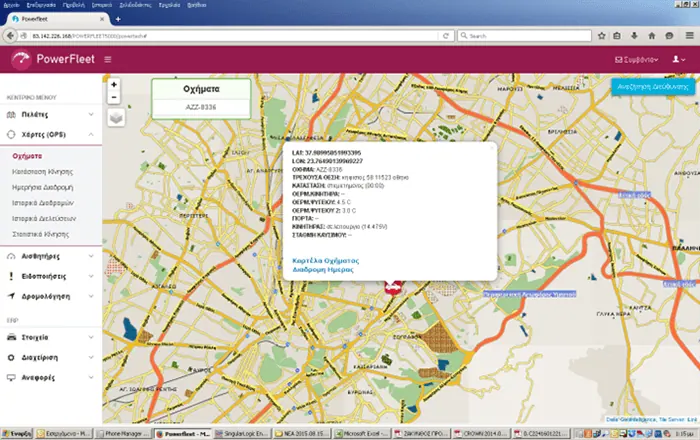The width and height of the screenshot is (700, 440).
Task: Go to browser home page icon
Action: (x=651, y=36)
